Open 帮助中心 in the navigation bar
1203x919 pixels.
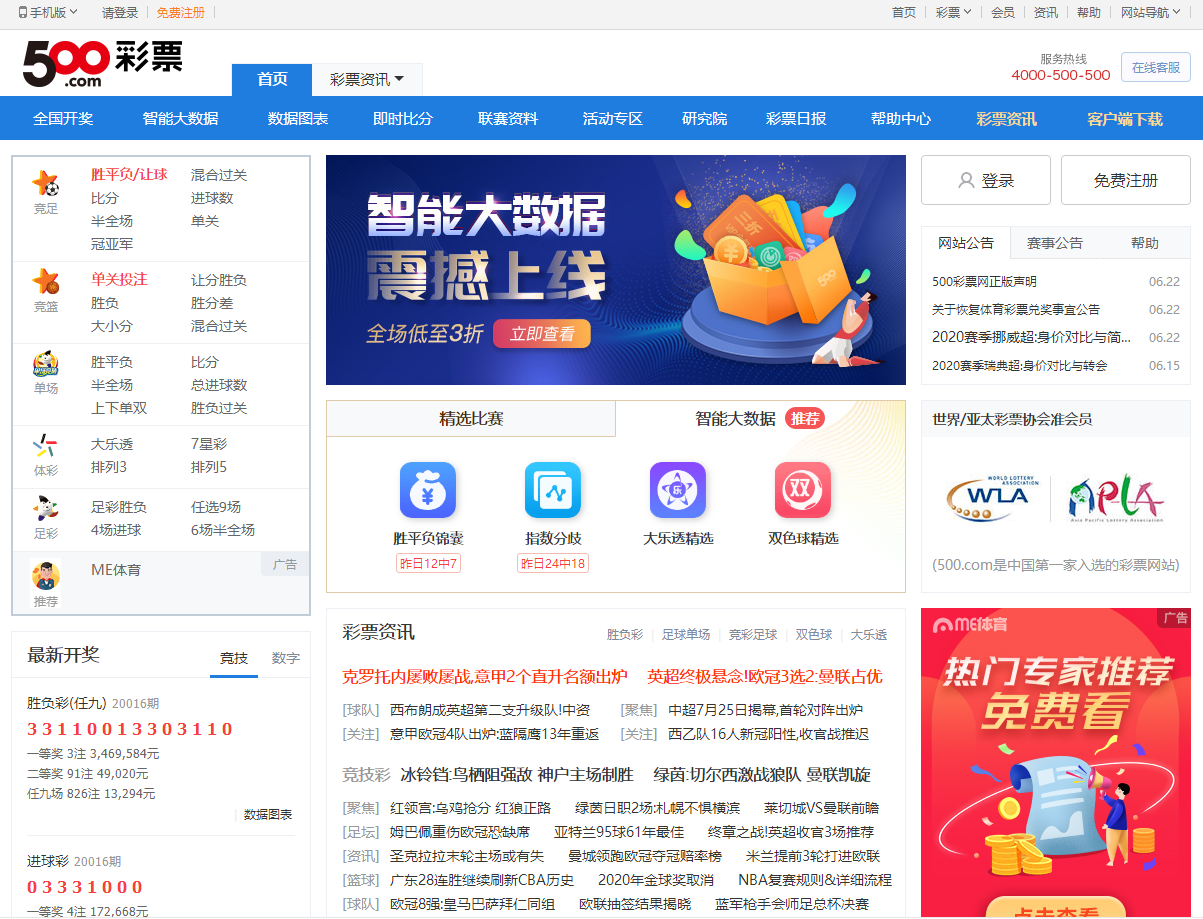[901, 118]
